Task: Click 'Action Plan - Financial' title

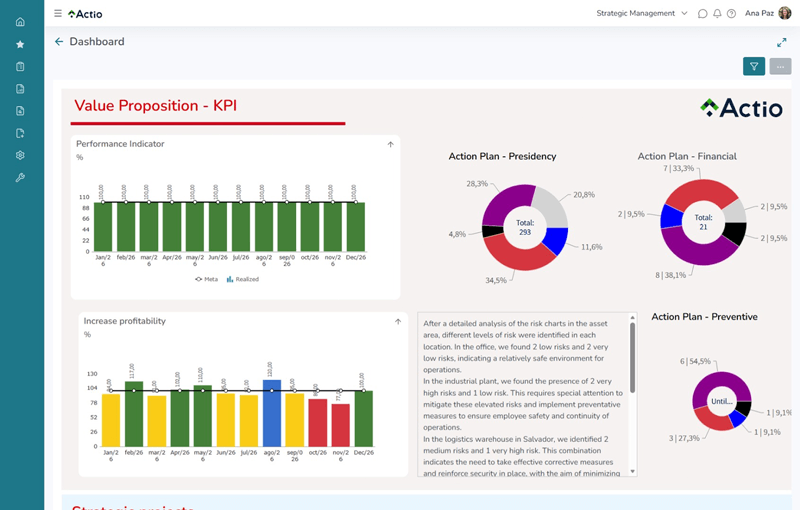Action: pyautogui.click(x=687, y=157)
